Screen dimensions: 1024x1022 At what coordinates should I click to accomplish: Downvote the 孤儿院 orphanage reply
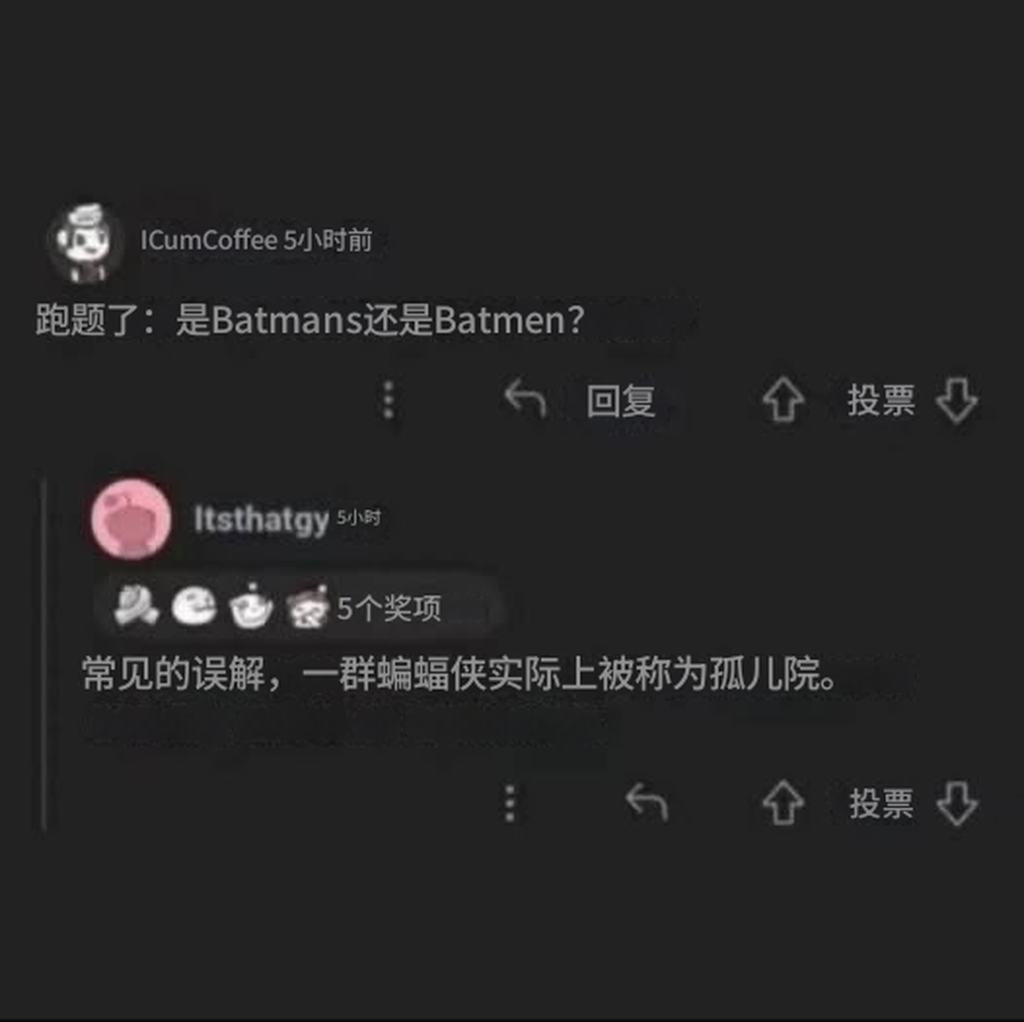pyautogui.click(x=957, y=803)
